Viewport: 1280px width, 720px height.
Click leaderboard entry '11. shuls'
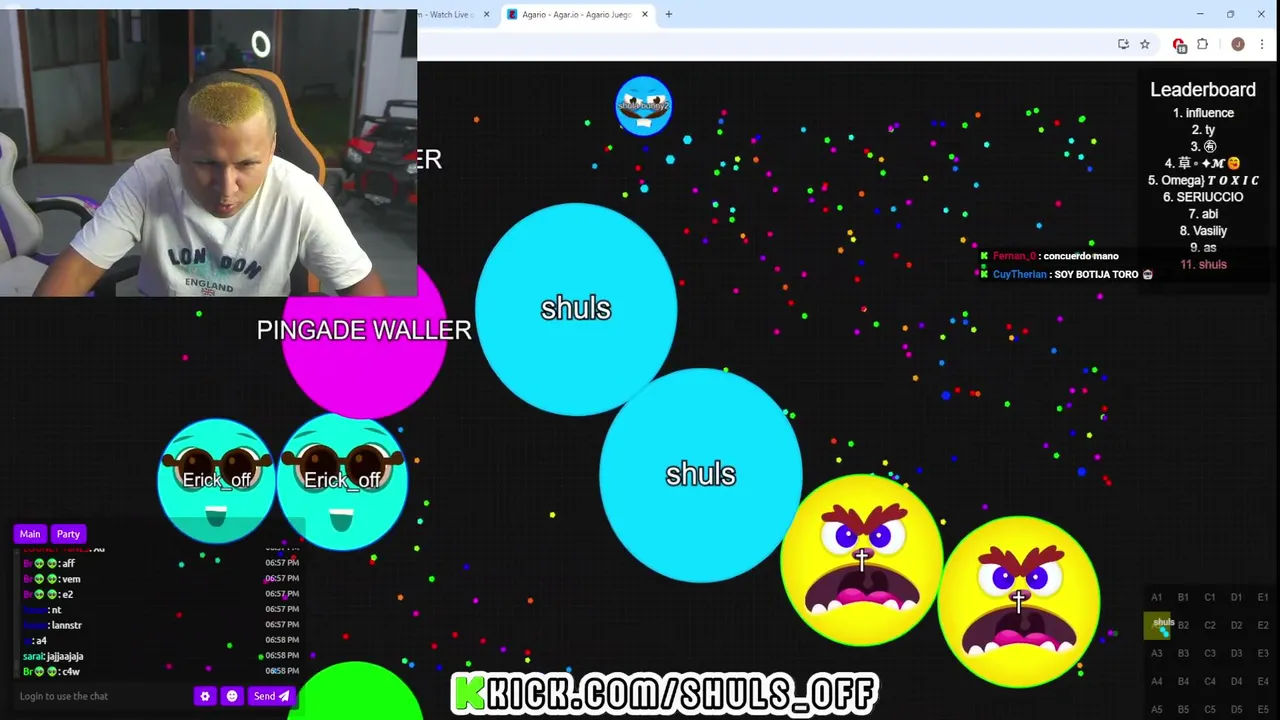point(1203,265)
